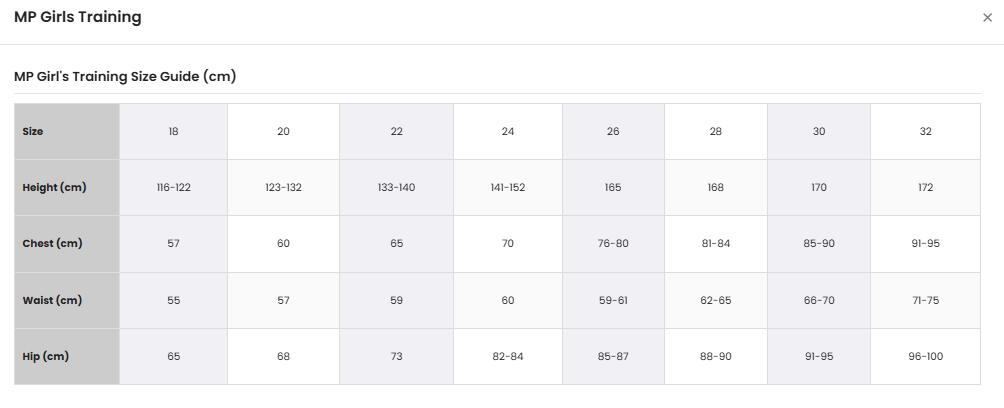Image resolution: width=1004 pixels, height=408 pixels.
Task: Click the MP Girl's Training Size Guide heading
Action: [x=125, y=76]
